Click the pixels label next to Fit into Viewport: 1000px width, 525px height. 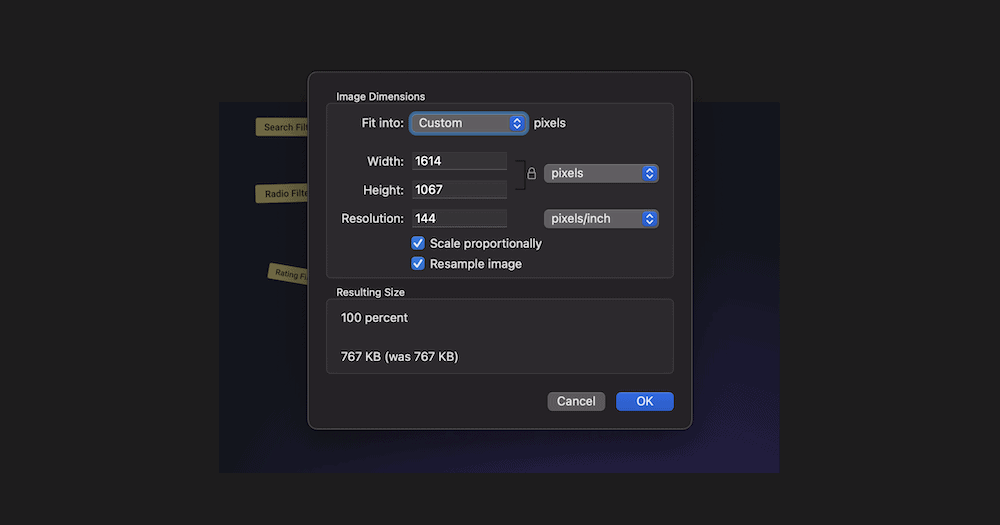click(550, 123)
